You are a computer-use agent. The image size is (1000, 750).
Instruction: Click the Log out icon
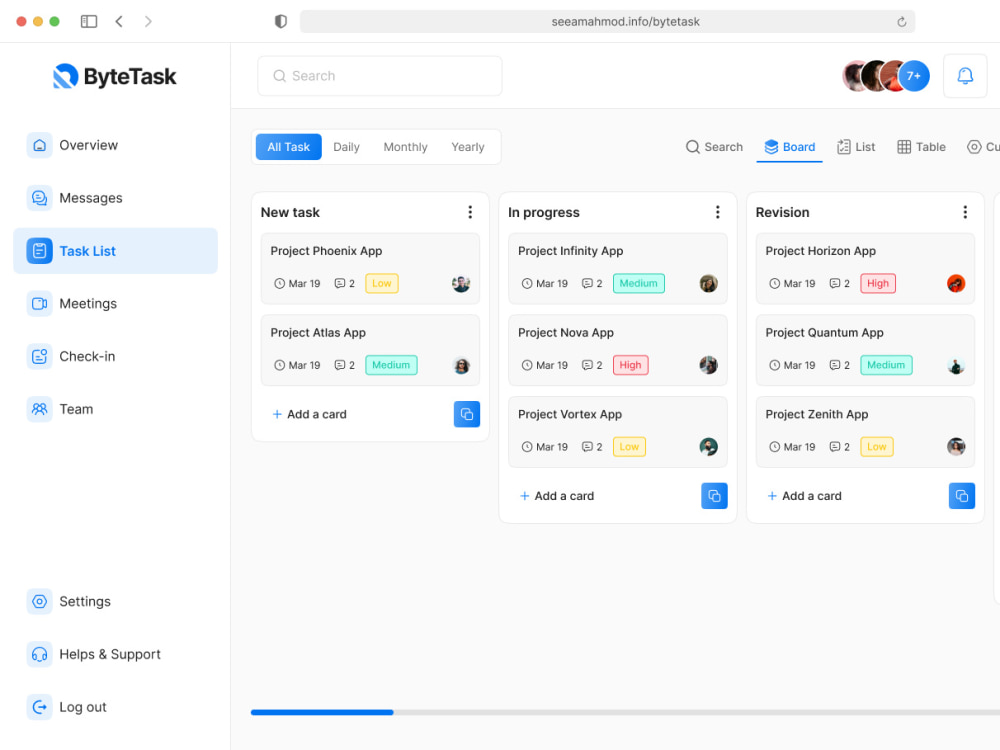click(40, 707)
